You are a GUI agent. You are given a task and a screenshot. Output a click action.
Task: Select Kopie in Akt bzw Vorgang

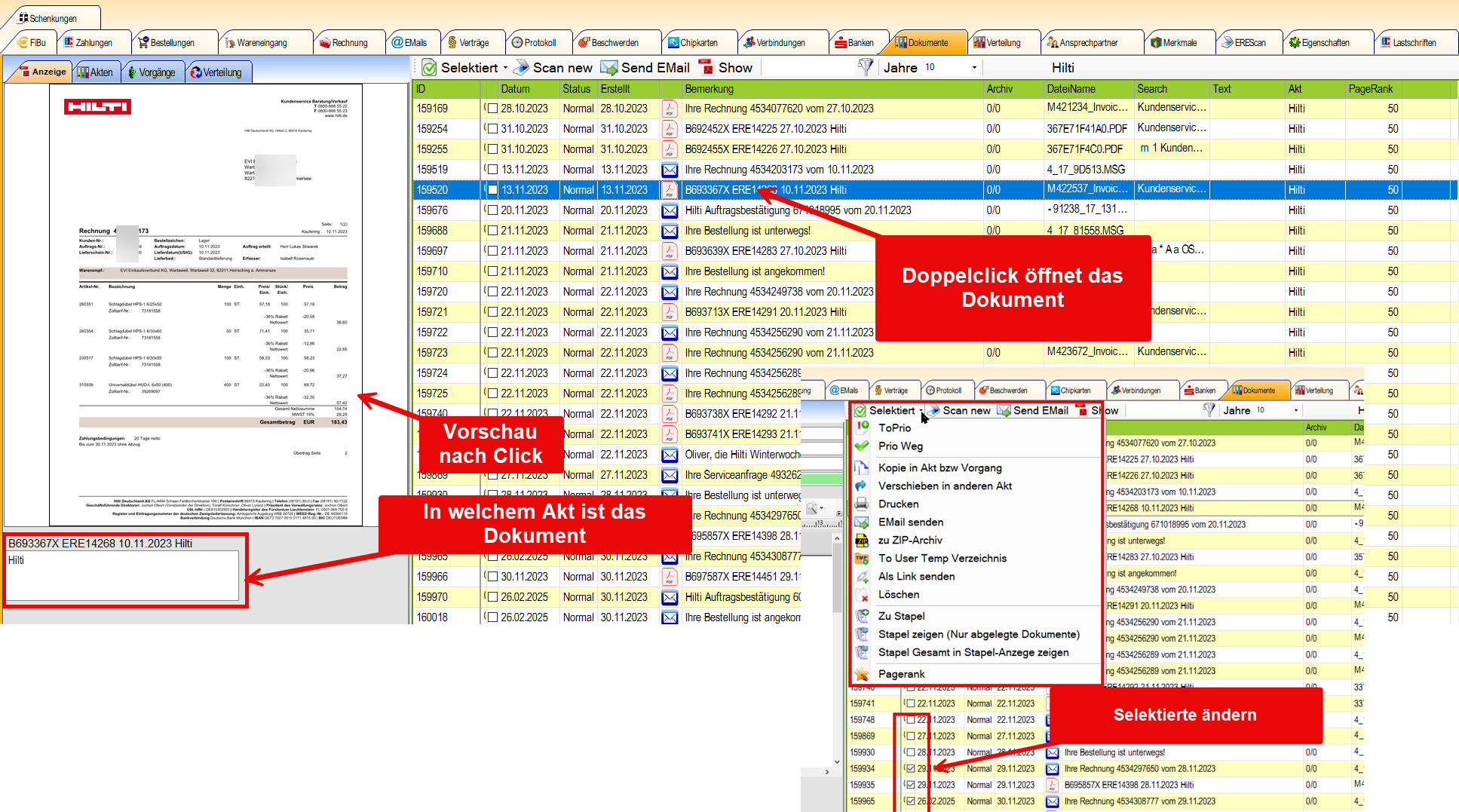(939, 467)
